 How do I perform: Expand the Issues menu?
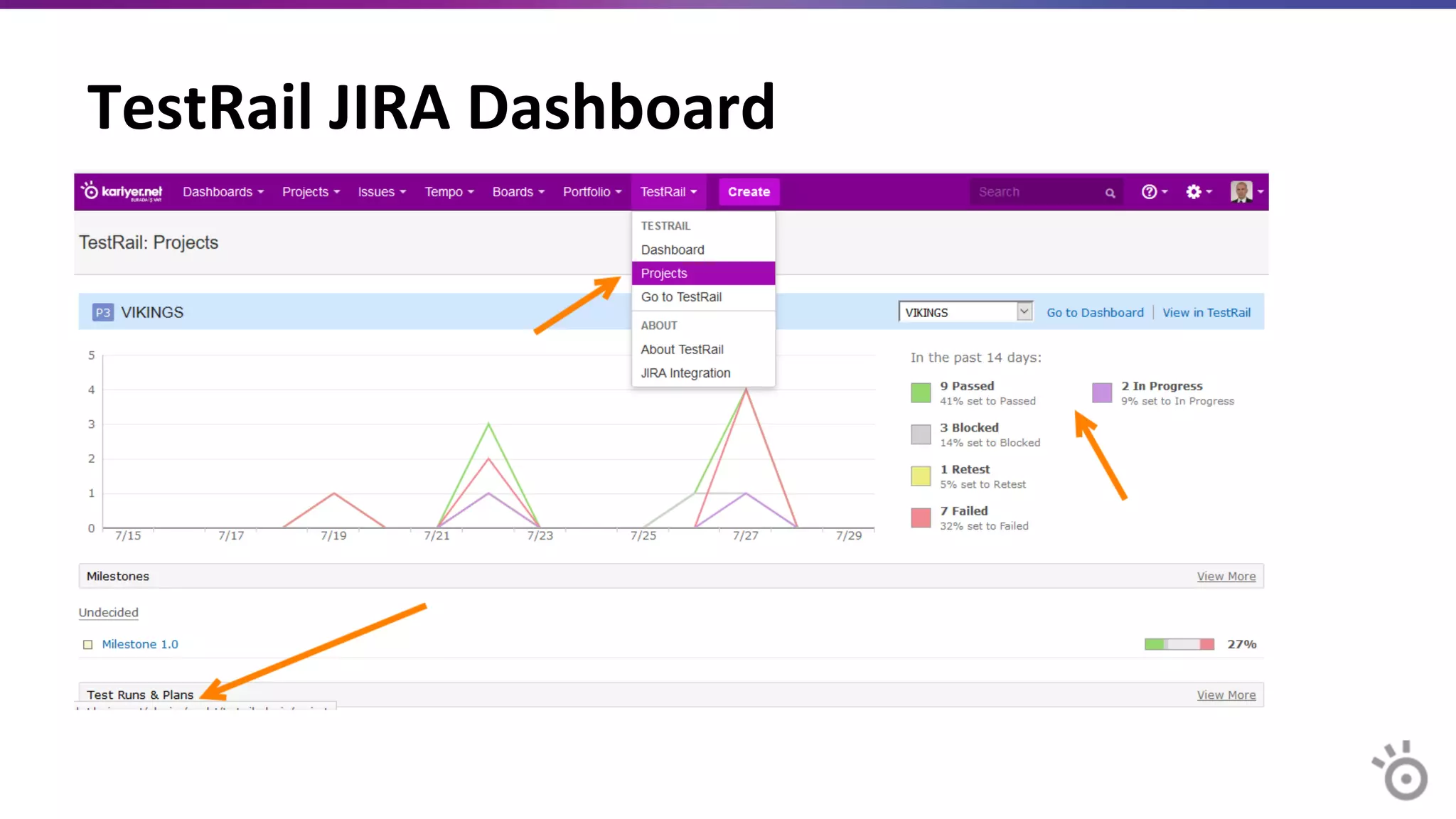[x=382, y=192]
